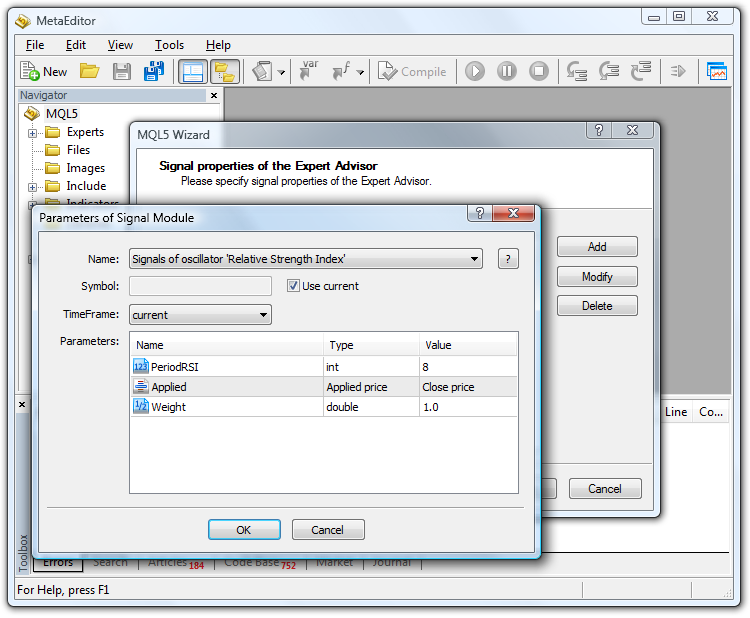Click Delete in the MQL5 Wizard

coord(597,306)
